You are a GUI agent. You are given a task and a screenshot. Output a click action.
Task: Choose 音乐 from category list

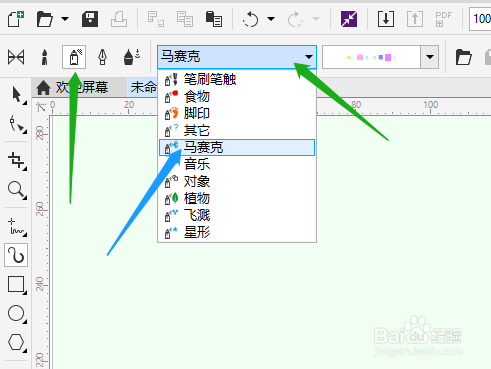(x=237, y=164)
